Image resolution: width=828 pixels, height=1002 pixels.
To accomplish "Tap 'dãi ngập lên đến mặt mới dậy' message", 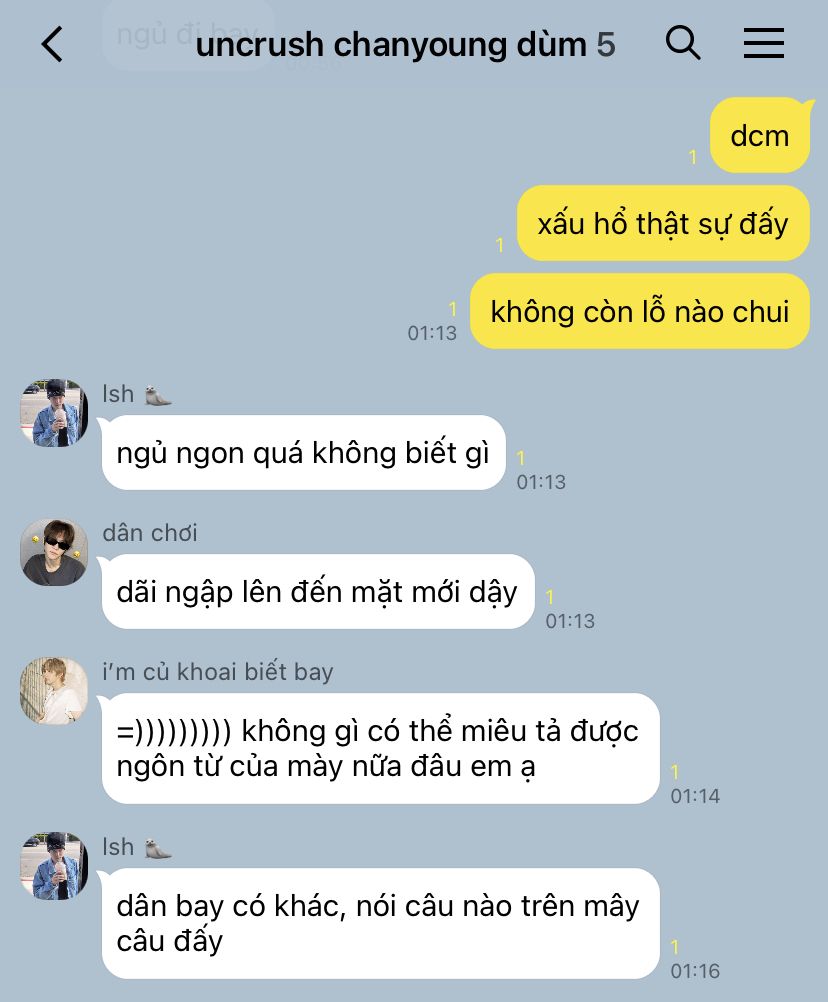I will point(318,592).
